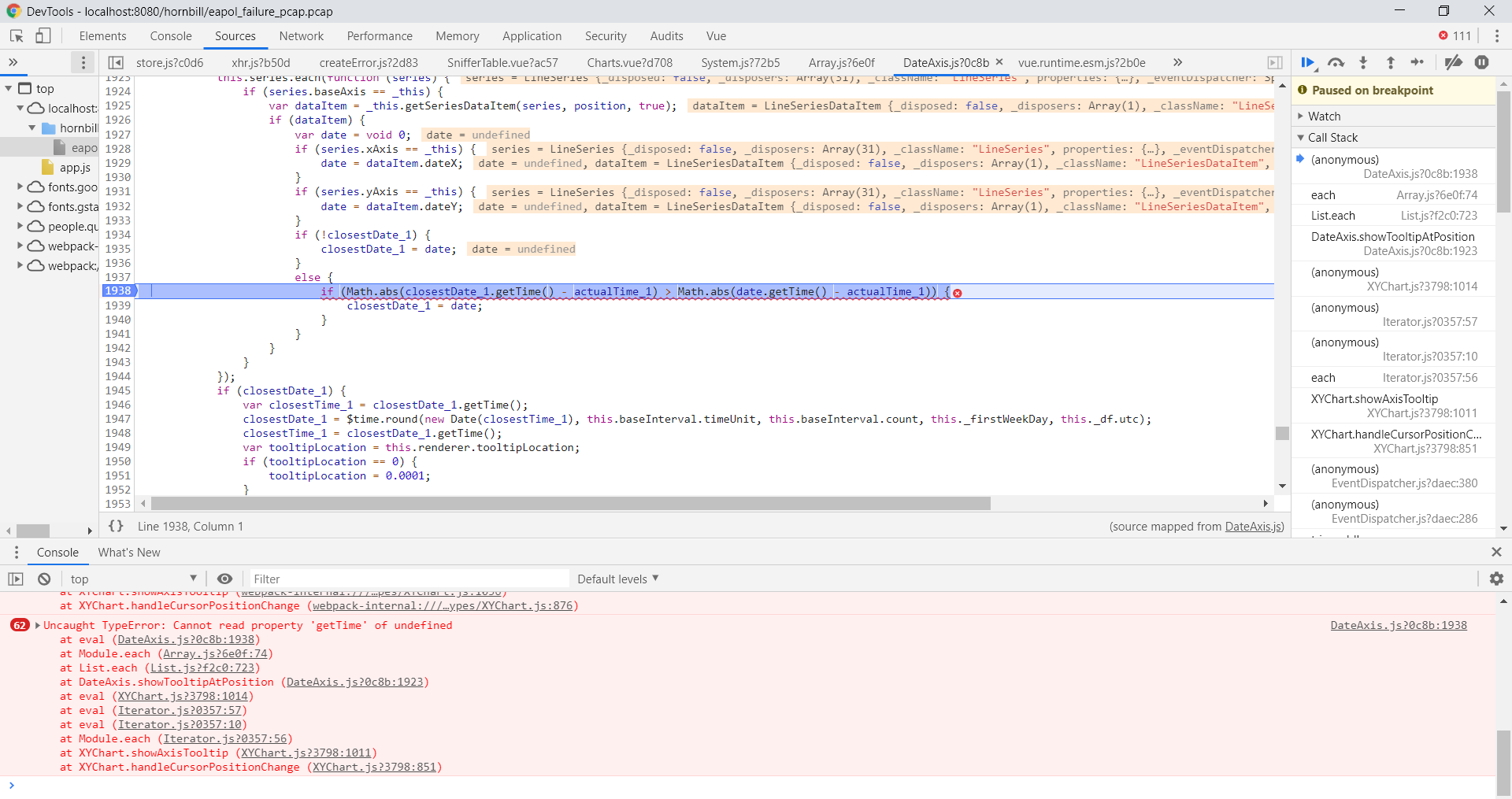1512x799 pixels.
Task: Open the Vue tab
Action: tap(716, 36)
